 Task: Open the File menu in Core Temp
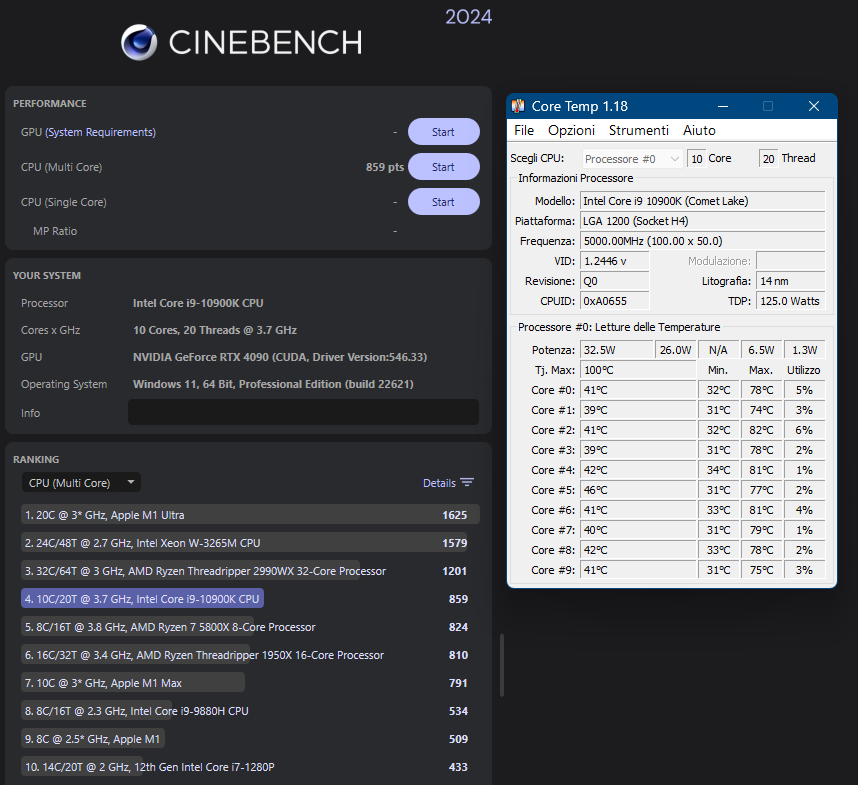pyautogui.click(x=524, y=130)
